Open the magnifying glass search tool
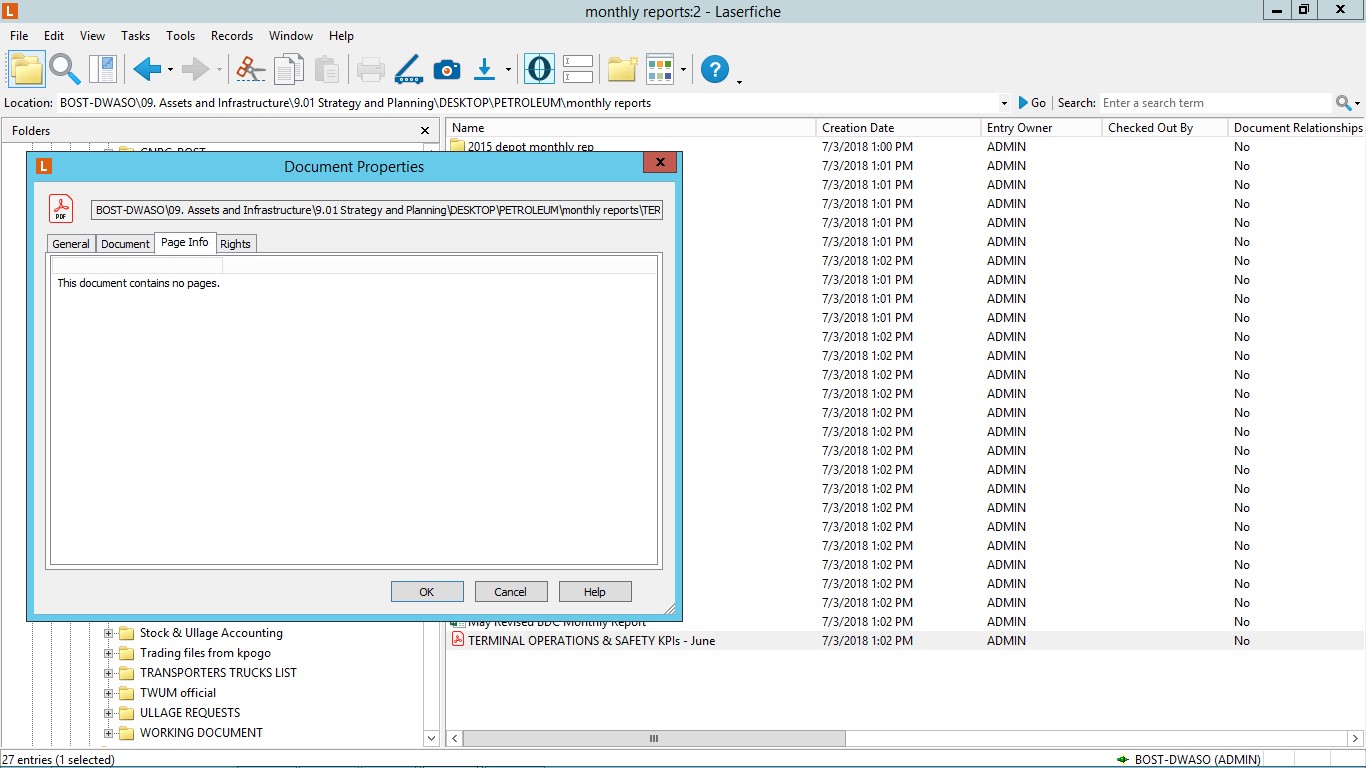1366x768 pixels. [x=65, y=69]
